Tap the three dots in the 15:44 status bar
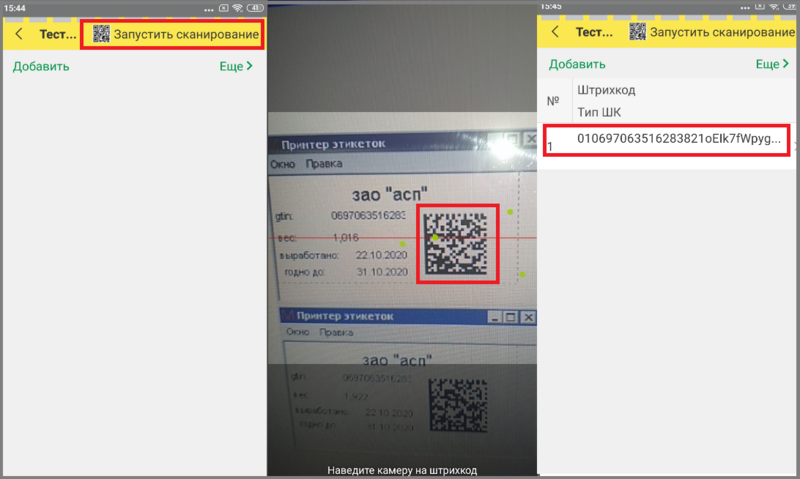This screenshot has height=479, width=800. point(208,9)
